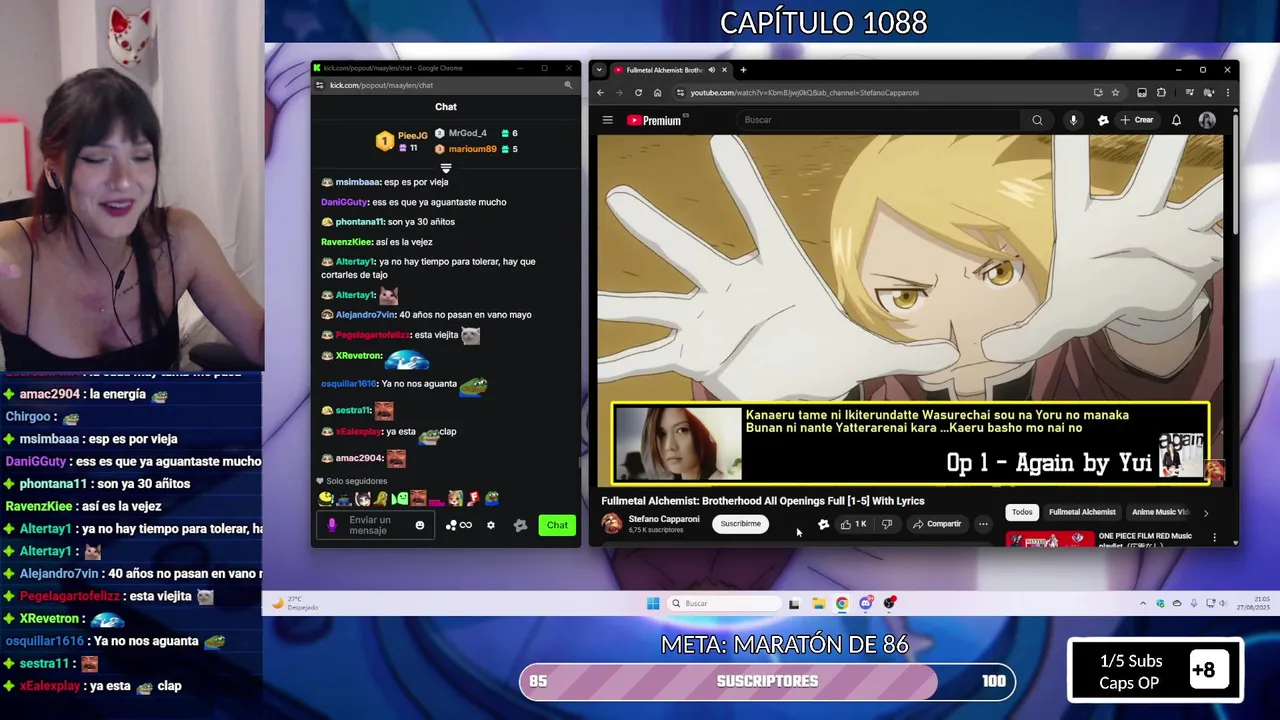Show next filter chips with arrow
The height and width of the screenshot is (720, 1280).
point(1205,513)
